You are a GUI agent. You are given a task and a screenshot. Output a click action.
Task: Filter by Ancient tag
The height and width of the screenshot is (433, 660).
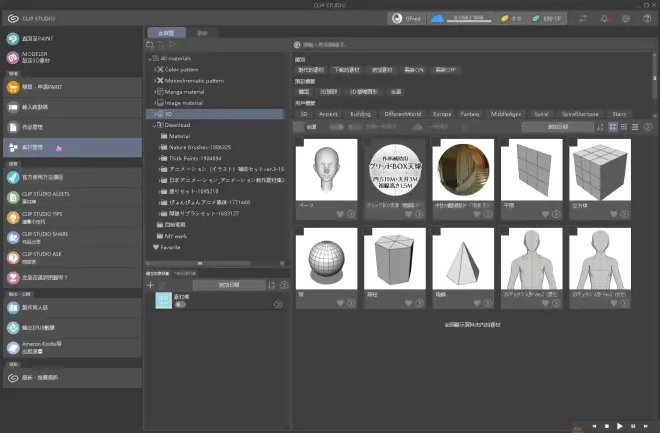(x=328, y=114)
